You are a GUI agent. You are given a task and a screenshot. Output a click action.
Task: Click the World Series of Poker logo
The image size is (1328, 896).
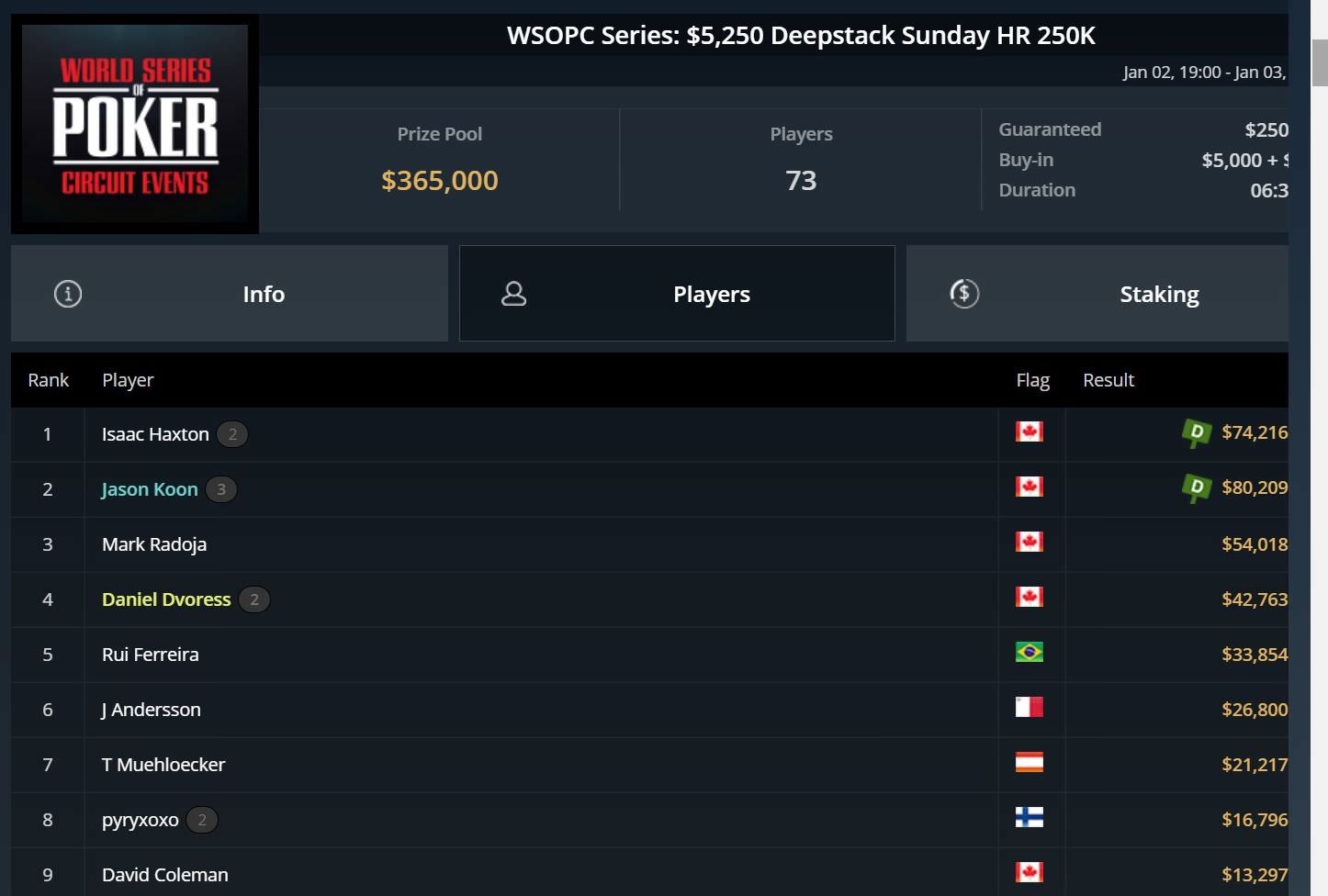pos(135,124)
